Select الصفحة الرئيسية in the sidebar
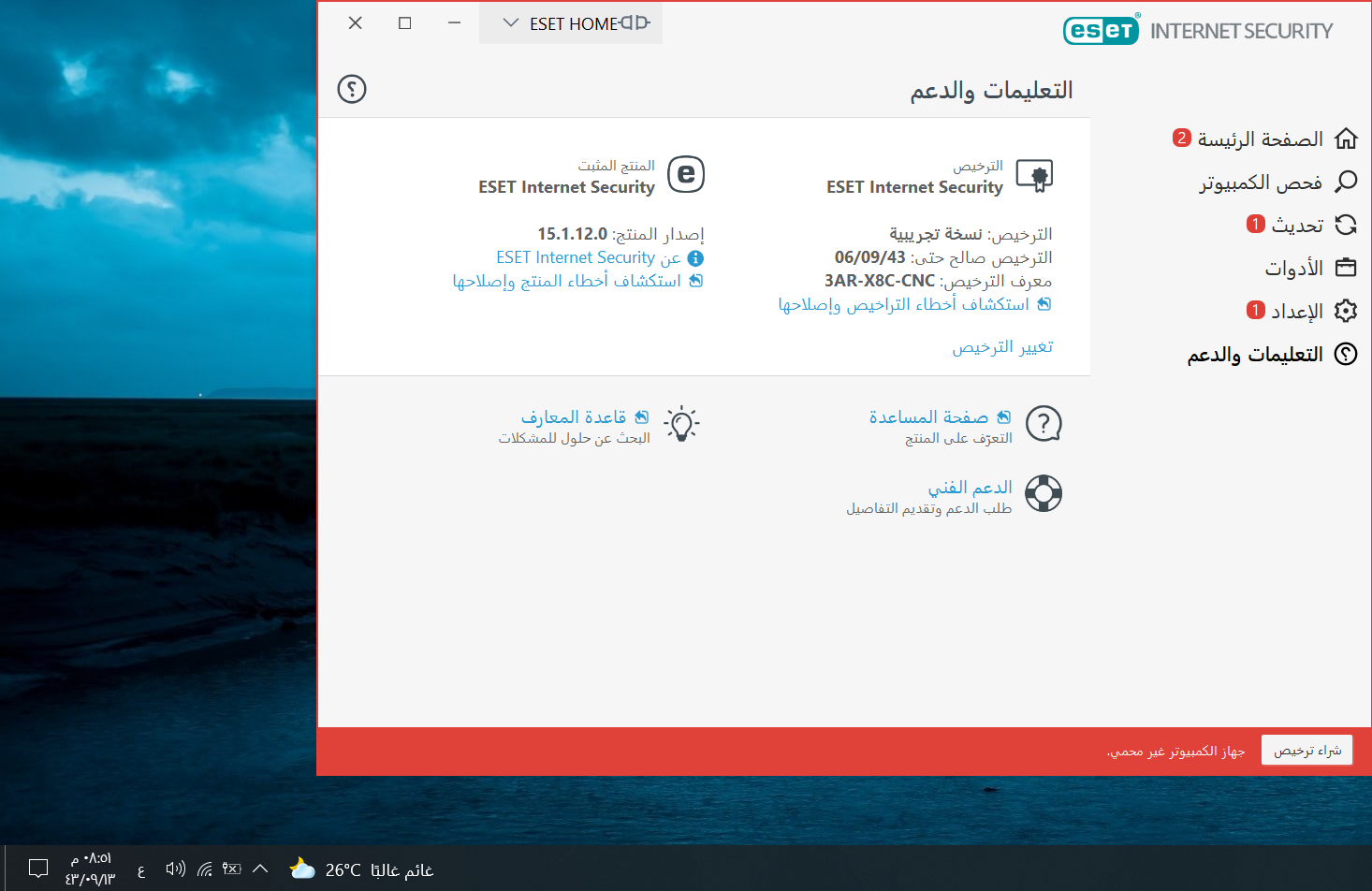Screen dimensions: 1372x891 click(1261, 139)
